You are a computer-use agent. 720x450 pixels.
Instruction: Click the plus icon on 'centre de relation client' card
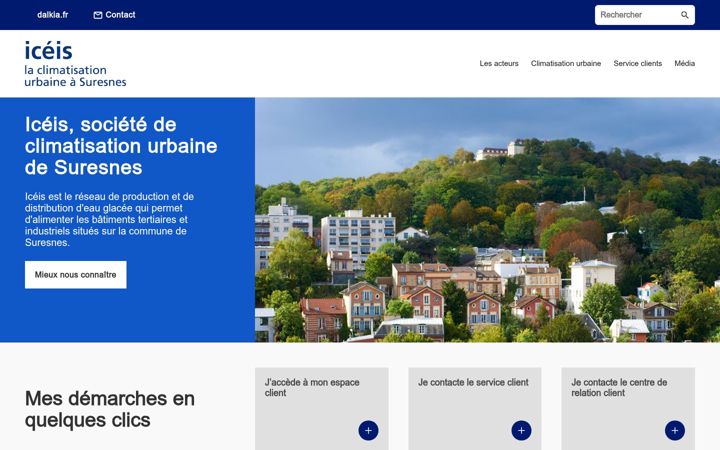click(x=675, y=430)
